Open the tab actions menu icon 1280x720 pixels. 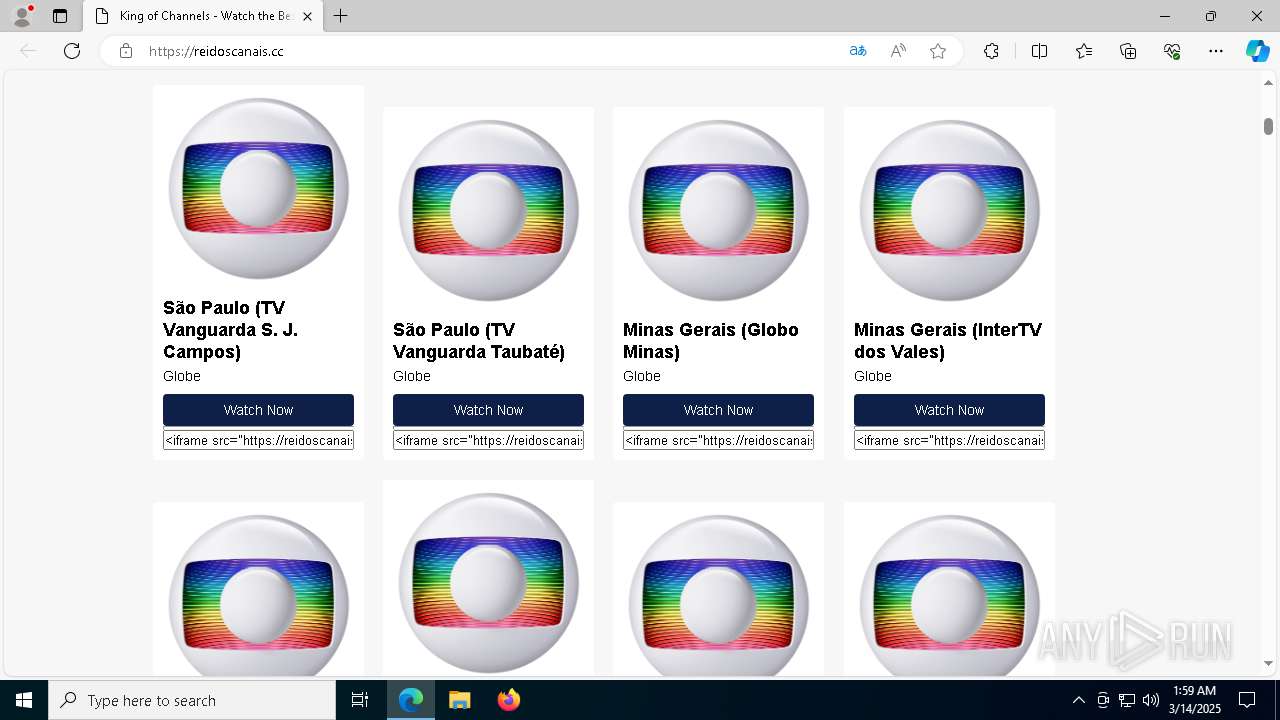(x=60, y=16)
